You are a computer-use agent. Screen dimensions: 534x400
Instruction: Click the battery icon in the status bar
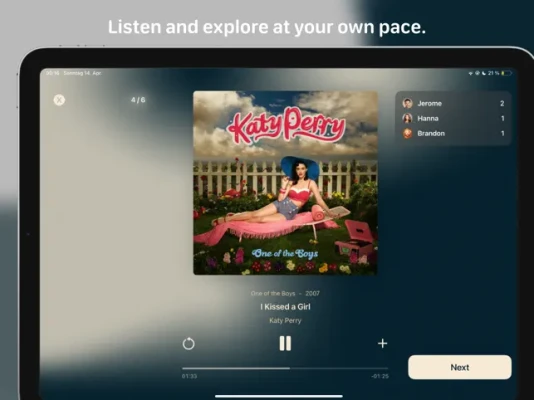point(506,73)
